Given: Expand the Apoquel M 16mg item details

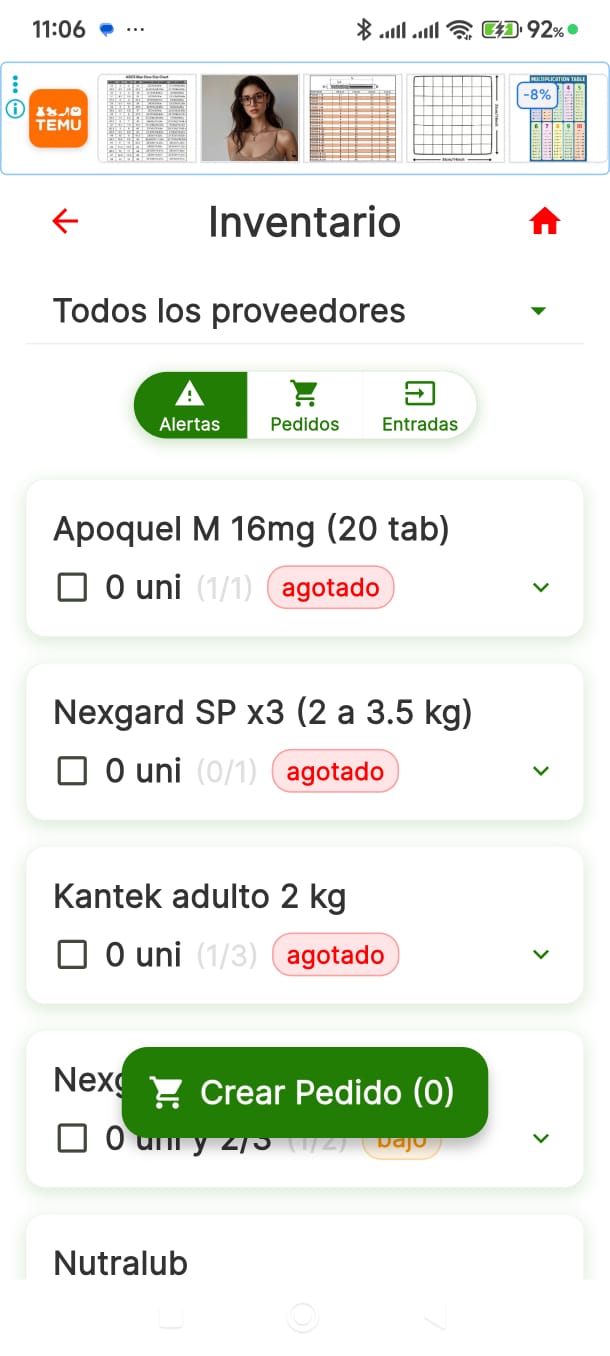Looking at the screenshot, I should click(x=540, y=587).
